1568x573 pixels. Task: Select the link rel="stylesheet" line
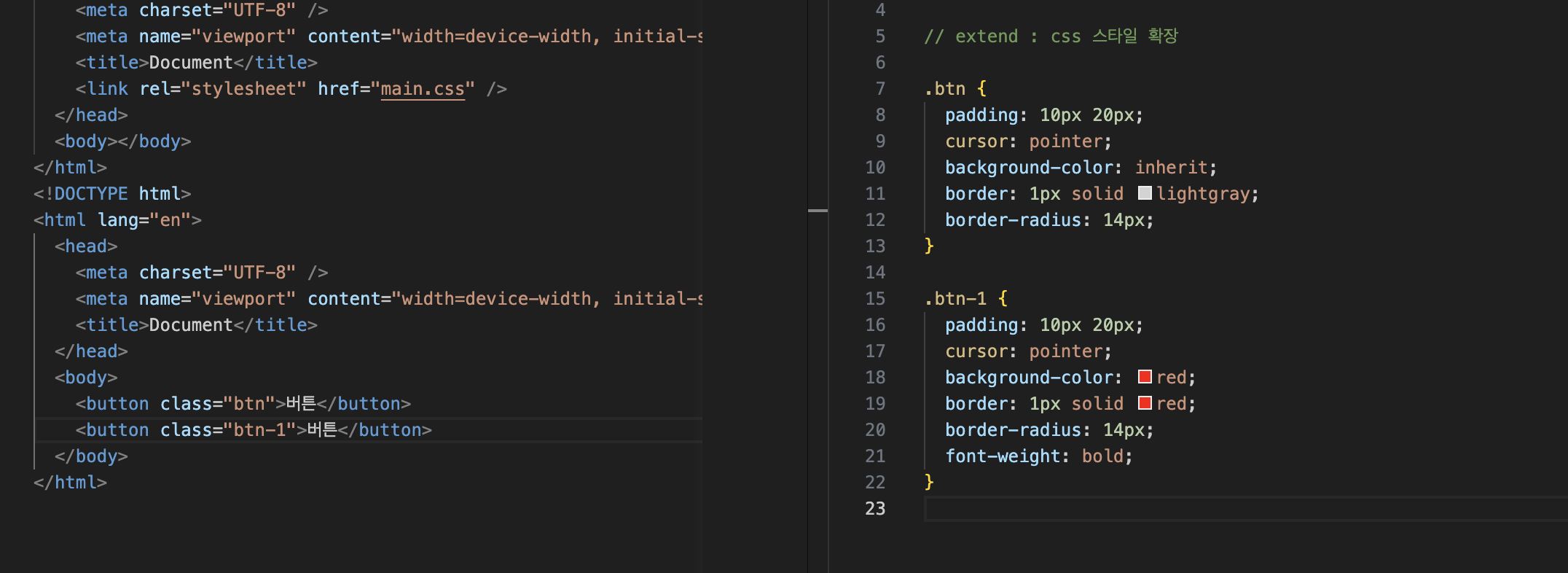[291, 89]
